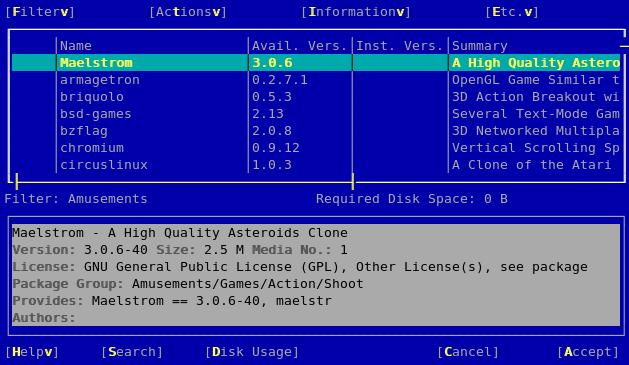Screen dimensions: 629x365
Task: Select the briquolo package row
Action: point(316,97)
